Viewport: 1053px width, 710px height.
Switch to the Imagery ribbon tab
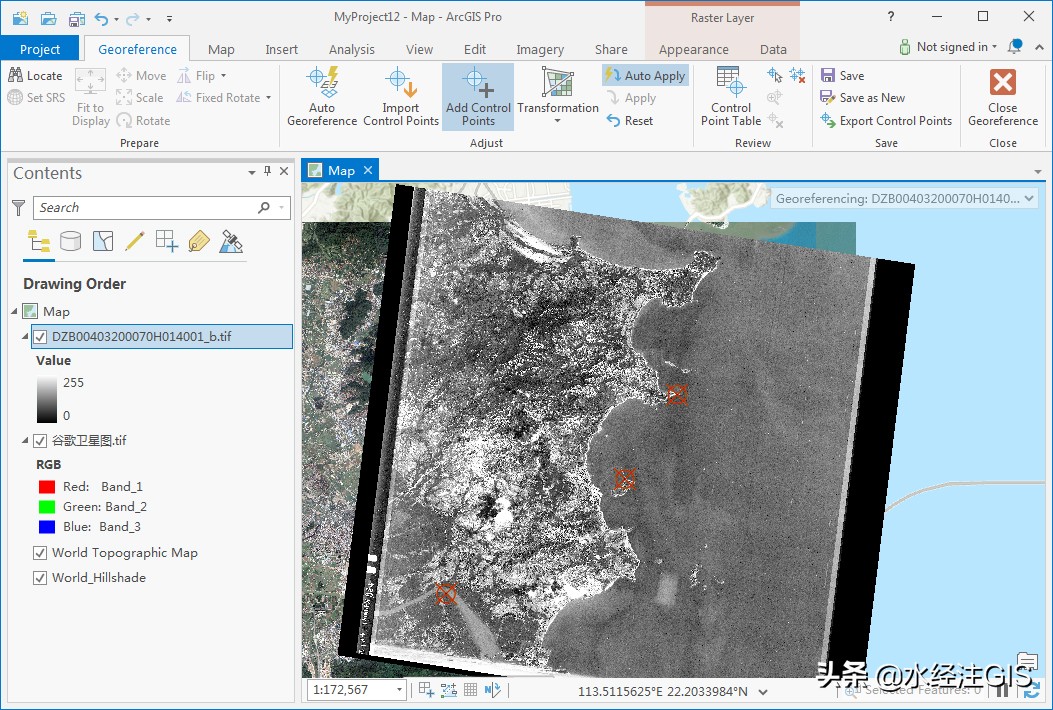(540, 50)
